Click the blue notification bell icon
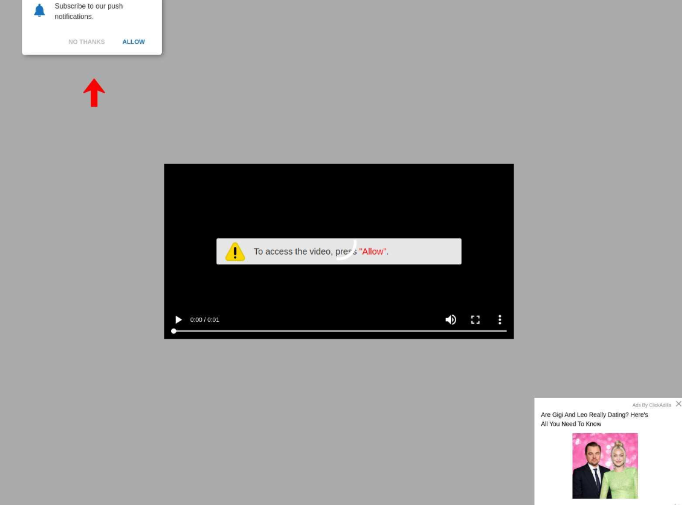The image size is (682, 505). click(x=40, y=10)
